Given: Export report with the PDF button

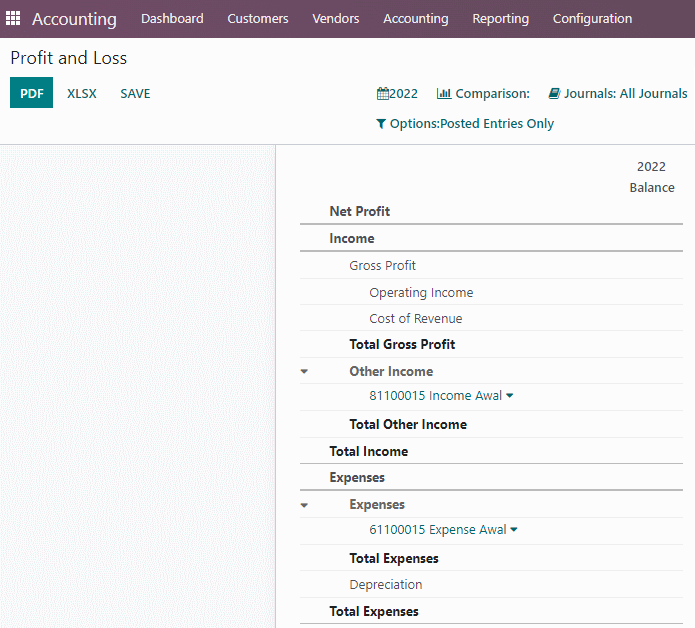Looking at the screenshot, I should (x=31, y=93).
